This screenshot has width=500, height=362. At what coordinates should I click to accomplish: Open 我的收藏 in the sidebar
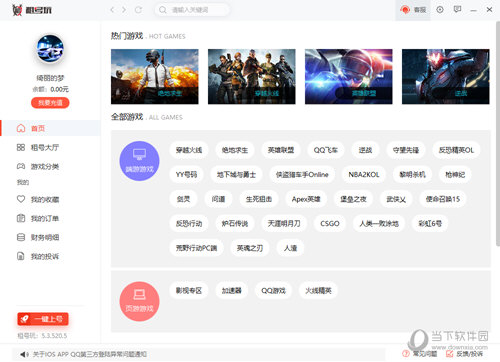pos(50,199)
